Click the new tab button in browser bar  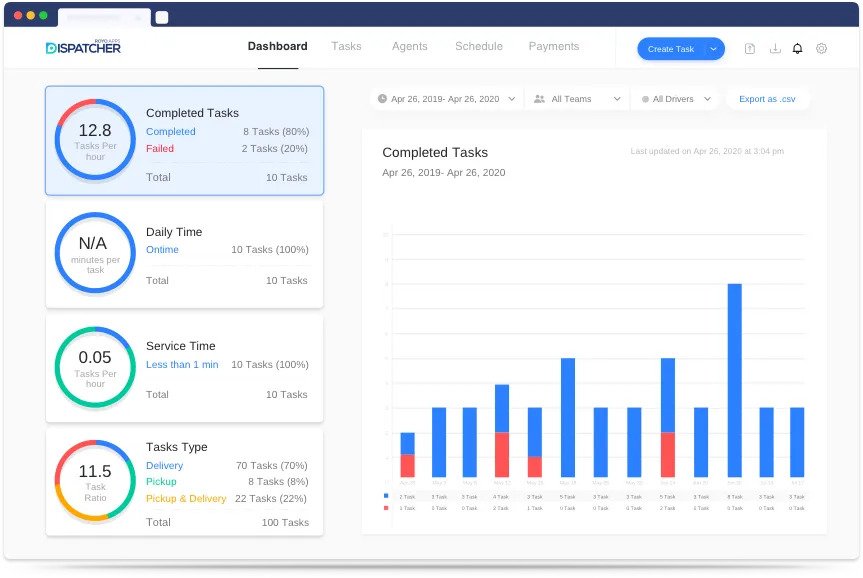[162, 17]
